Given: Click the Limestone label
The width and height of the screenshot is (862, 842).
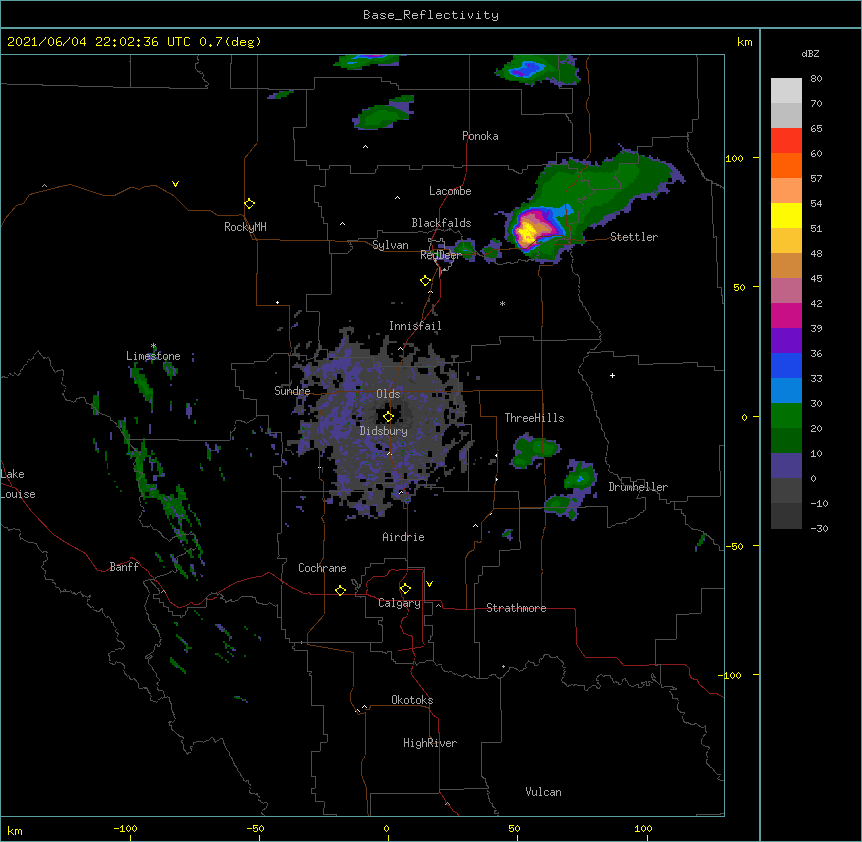Looking at the screenshot, I should coord(153,356).
